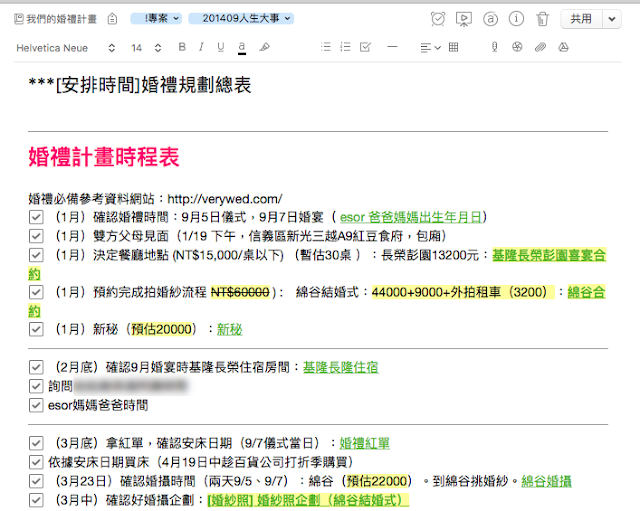Open 綿谷合約 note link
The width and height of the screenshot is (640, 511).
586,292
